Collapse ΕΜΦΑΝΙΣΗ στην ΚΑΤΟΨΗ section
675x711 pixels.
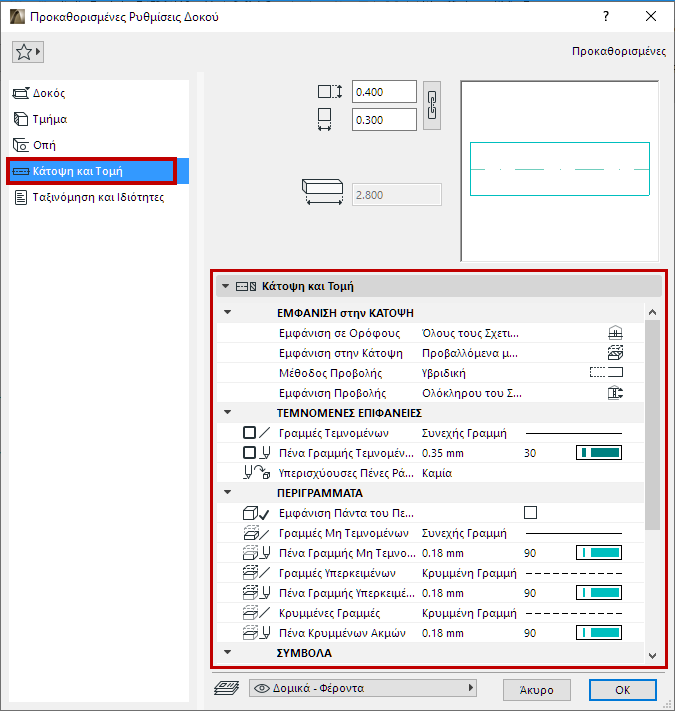pyautogui.click(x=228, y=312)
